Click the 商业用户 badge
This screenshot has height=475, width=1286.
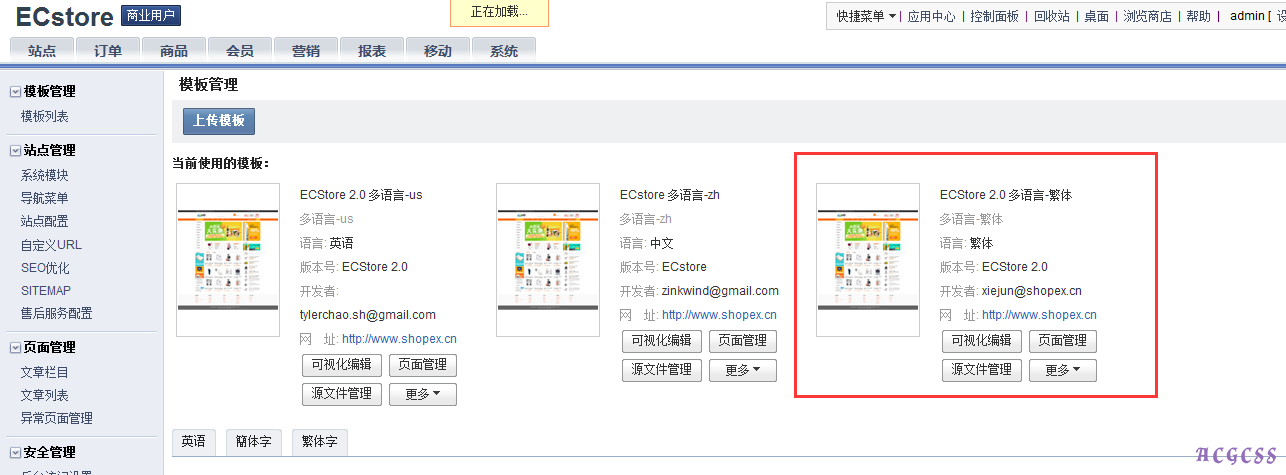pos(150,15)
